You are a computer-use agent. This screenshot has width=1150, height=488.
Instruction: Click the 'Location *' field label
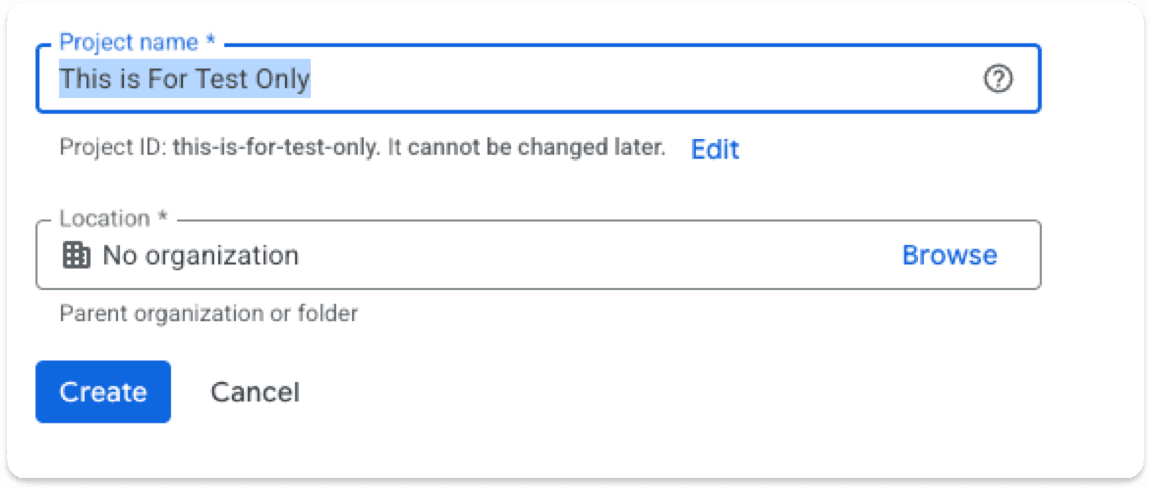pyautogui.click(x=114, y=219)
